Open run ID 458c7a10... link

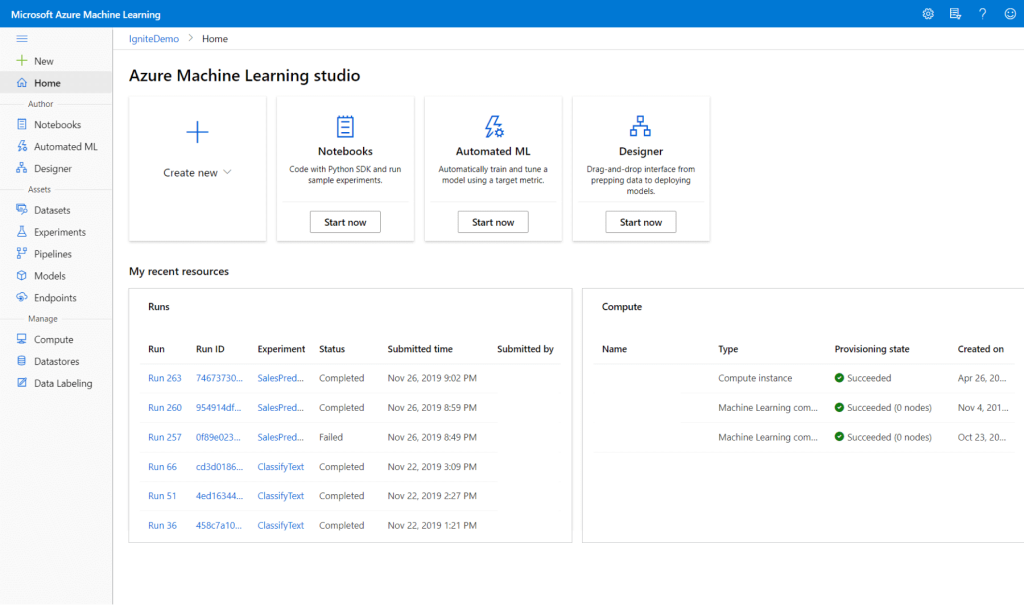pyautogui.click(x=218, y=525)
